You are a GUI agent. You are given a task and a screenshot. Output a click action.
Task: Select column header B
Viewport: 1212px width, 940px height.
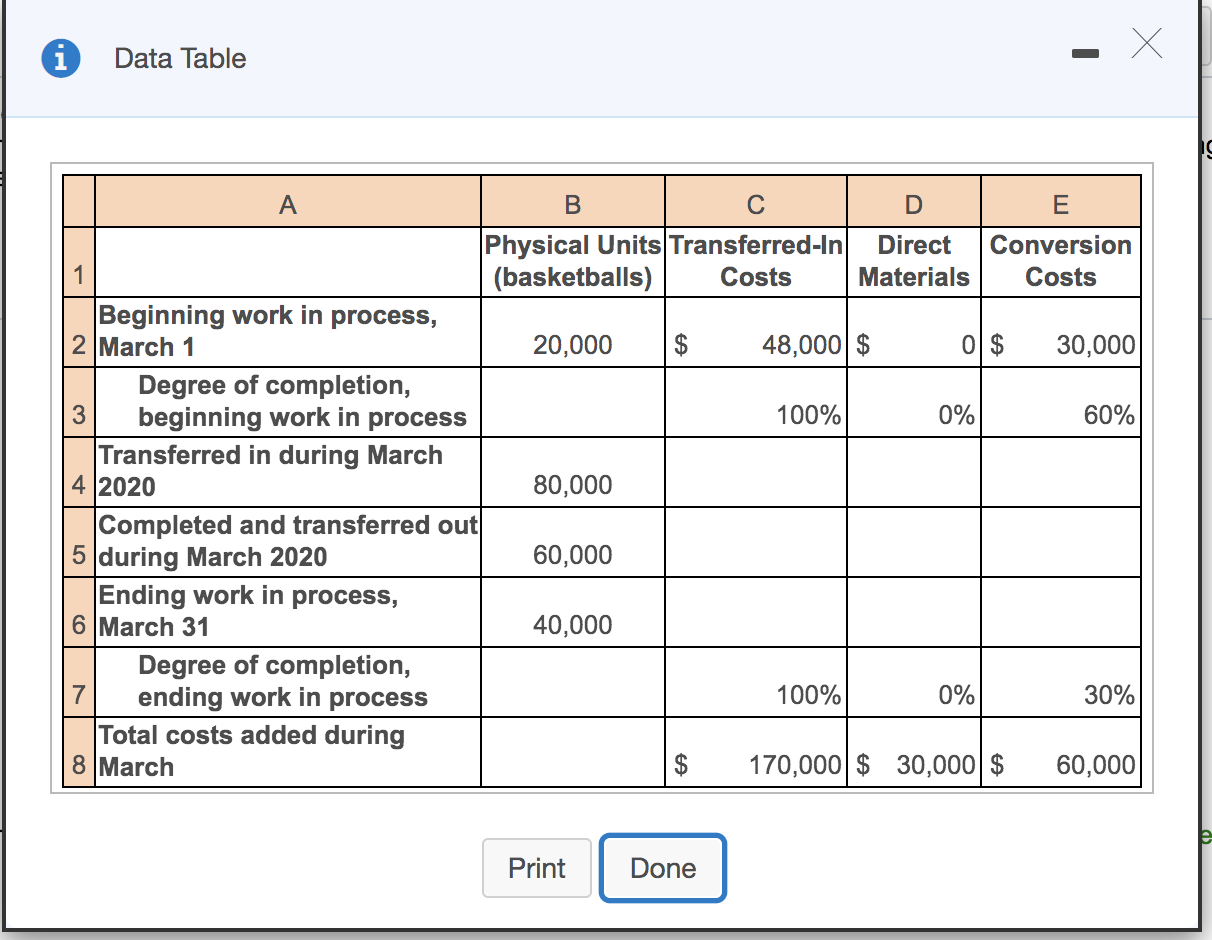(x=572, y=201)
